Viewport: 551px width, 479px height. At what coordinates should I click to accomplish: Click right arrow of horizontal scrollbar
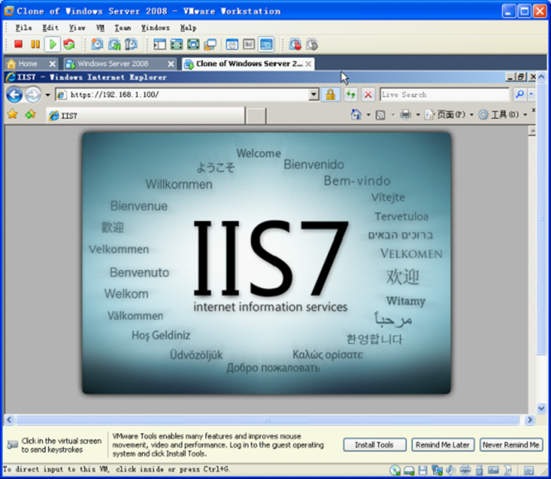530,420
